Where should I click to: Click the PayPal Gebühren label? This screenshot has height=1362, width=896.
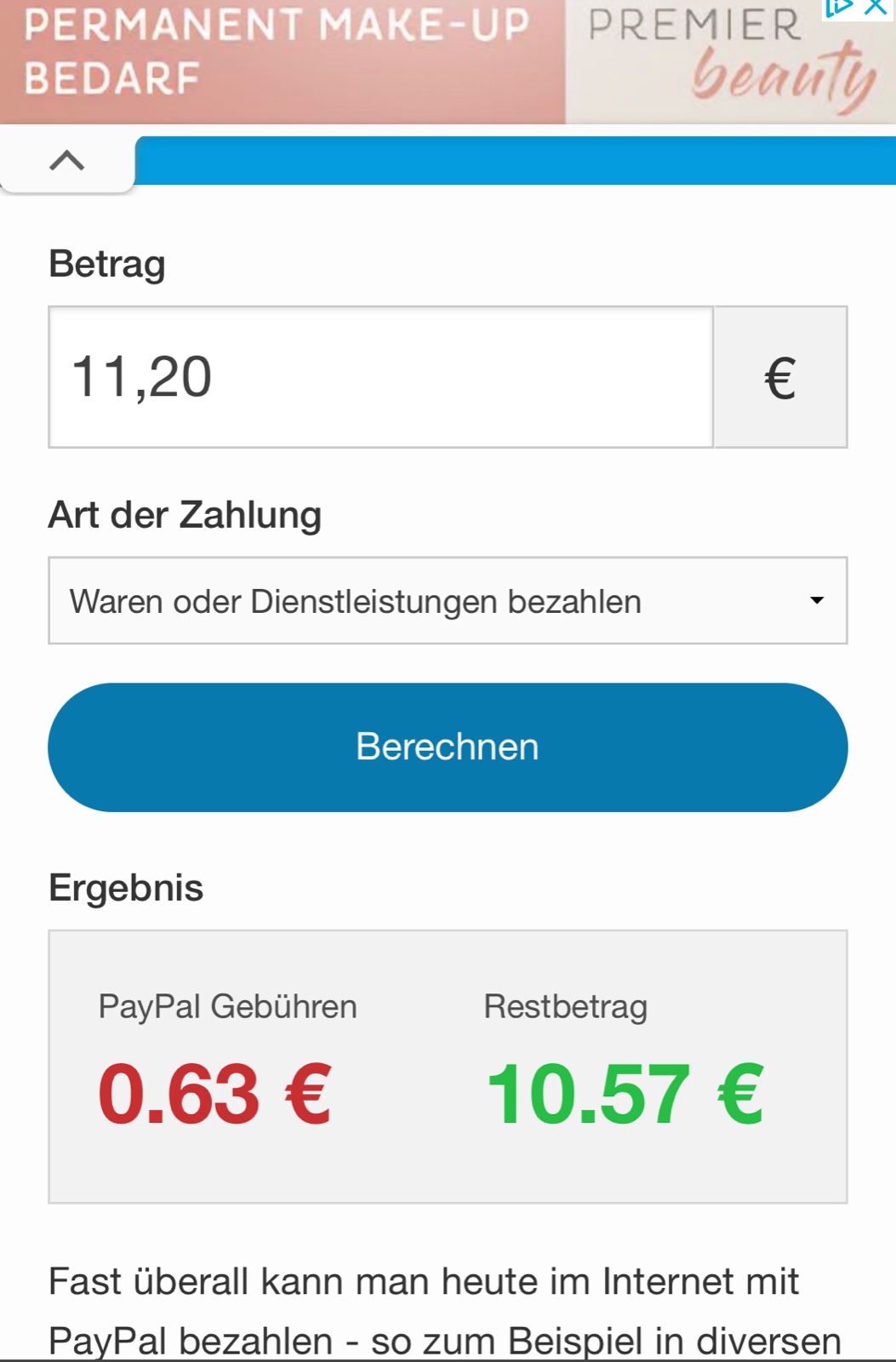point(227,1007)
